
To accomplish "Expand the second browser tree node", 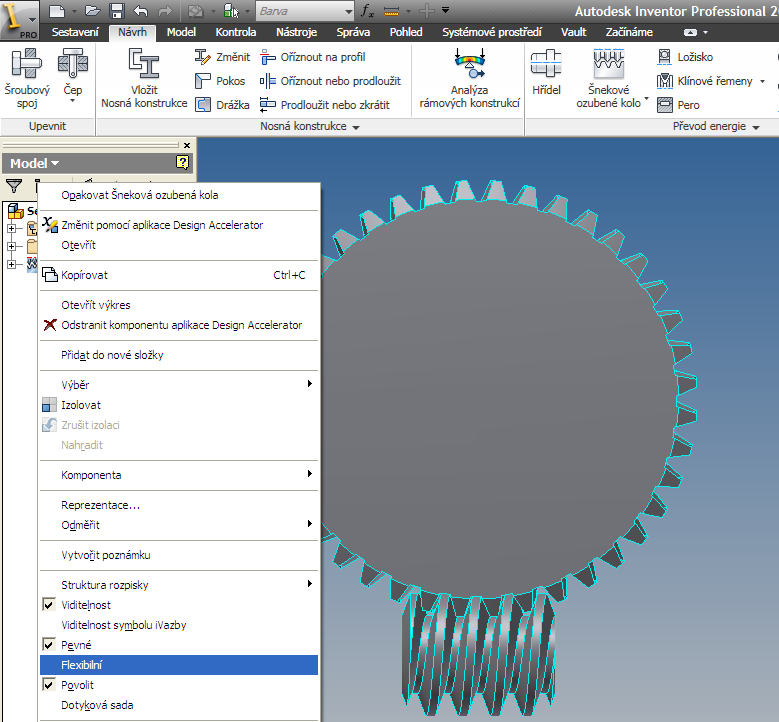I will click(x=11, y=246).
